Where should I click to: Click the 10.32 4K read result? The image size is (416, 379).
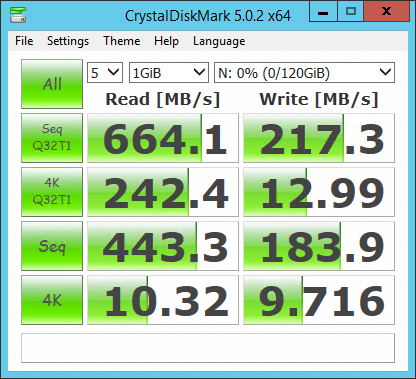tap(163, 300)
